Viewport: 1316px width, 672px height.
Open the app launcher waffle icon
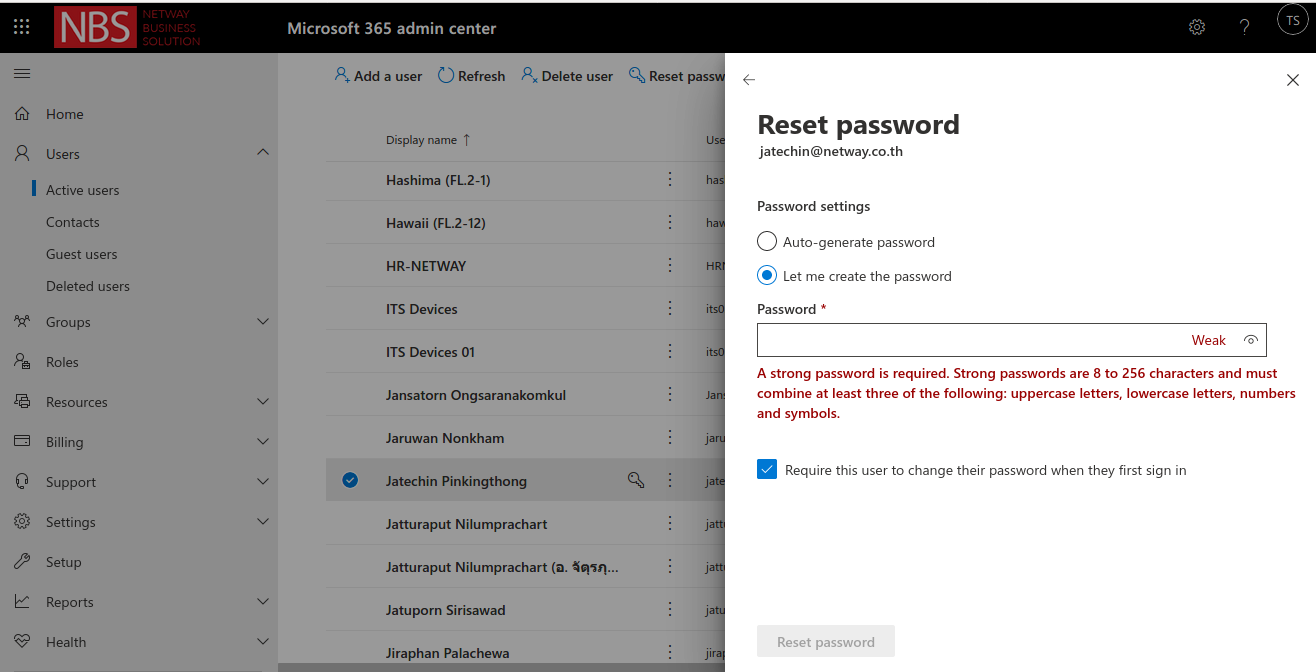point(21,27)
